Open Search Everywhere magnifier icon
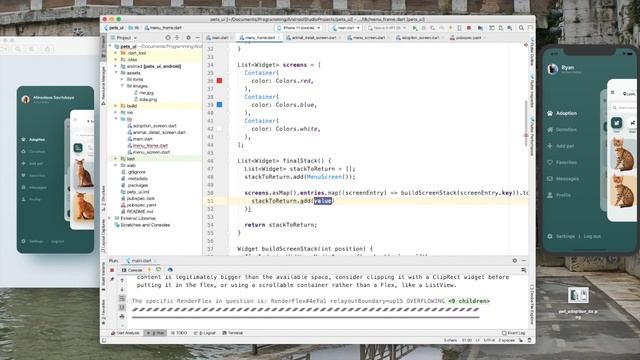The width and height of the screenshot is (640, 360). (521, 28)
